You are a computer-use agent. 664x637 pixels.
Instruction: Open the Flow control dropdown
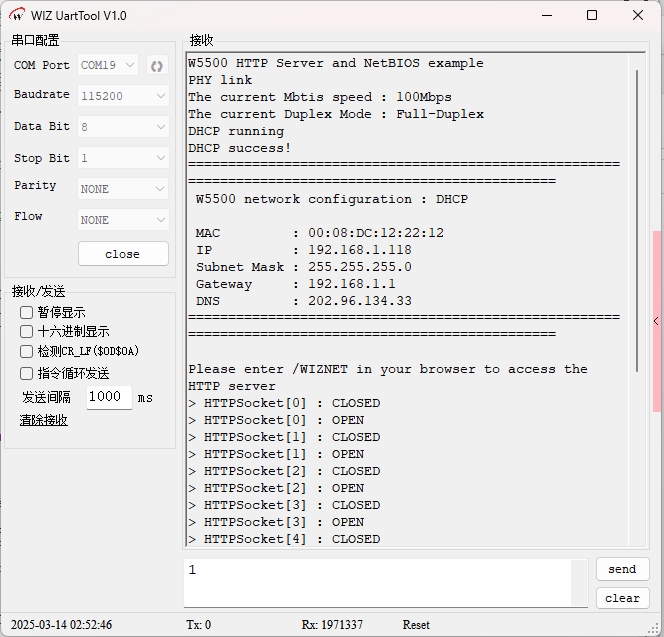pyautogui.click(x=123, y=220)
